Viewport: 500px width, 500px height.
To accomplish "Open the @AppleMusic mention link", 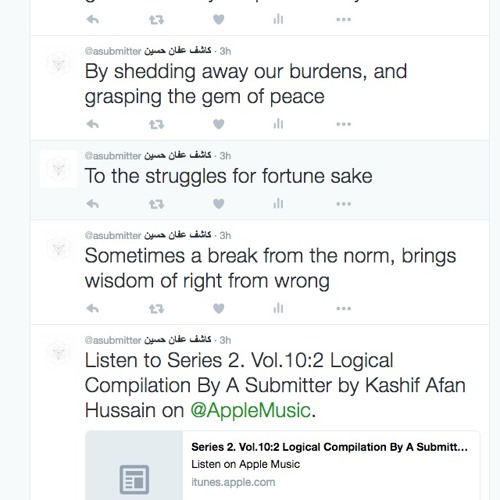I will [x=251, y=410].
